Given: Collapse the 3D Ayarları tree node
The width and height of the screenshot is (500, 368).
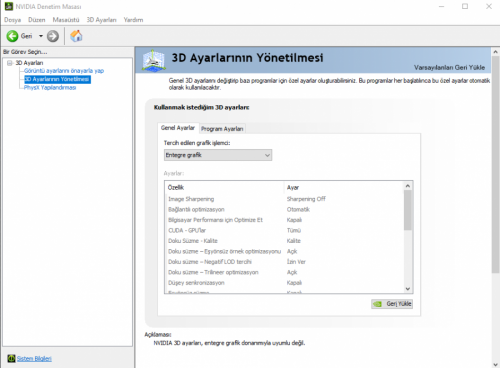Looking at the screenshot, I should point(10,63).
